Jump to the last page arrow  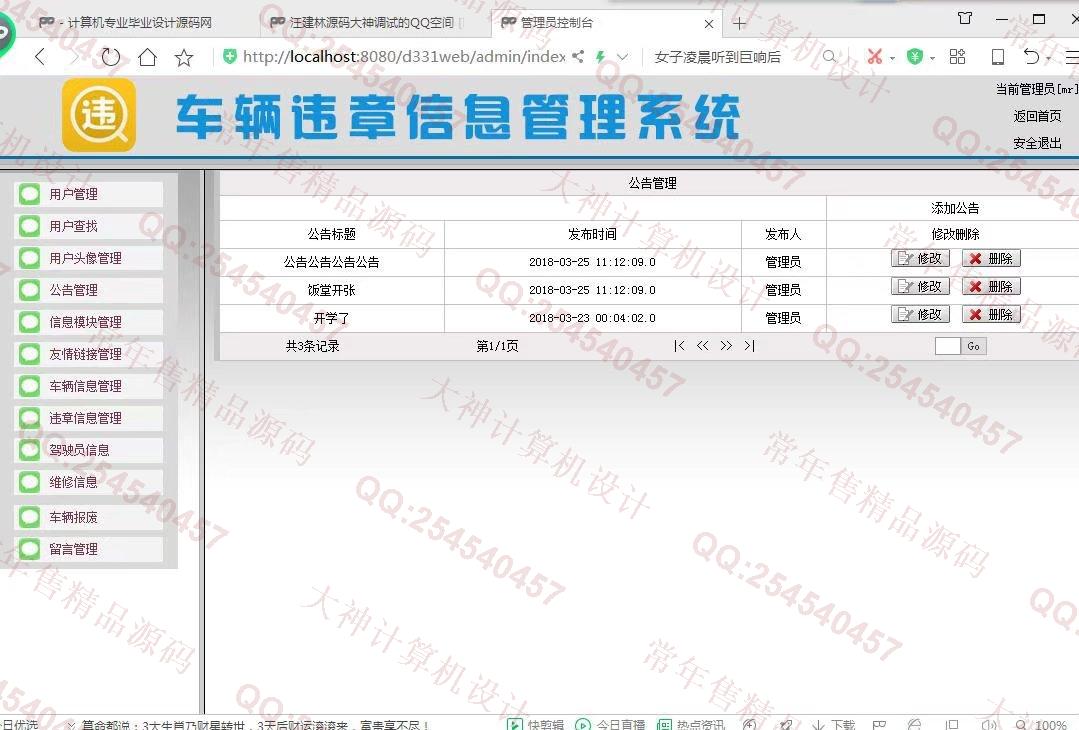coord(749,345)
